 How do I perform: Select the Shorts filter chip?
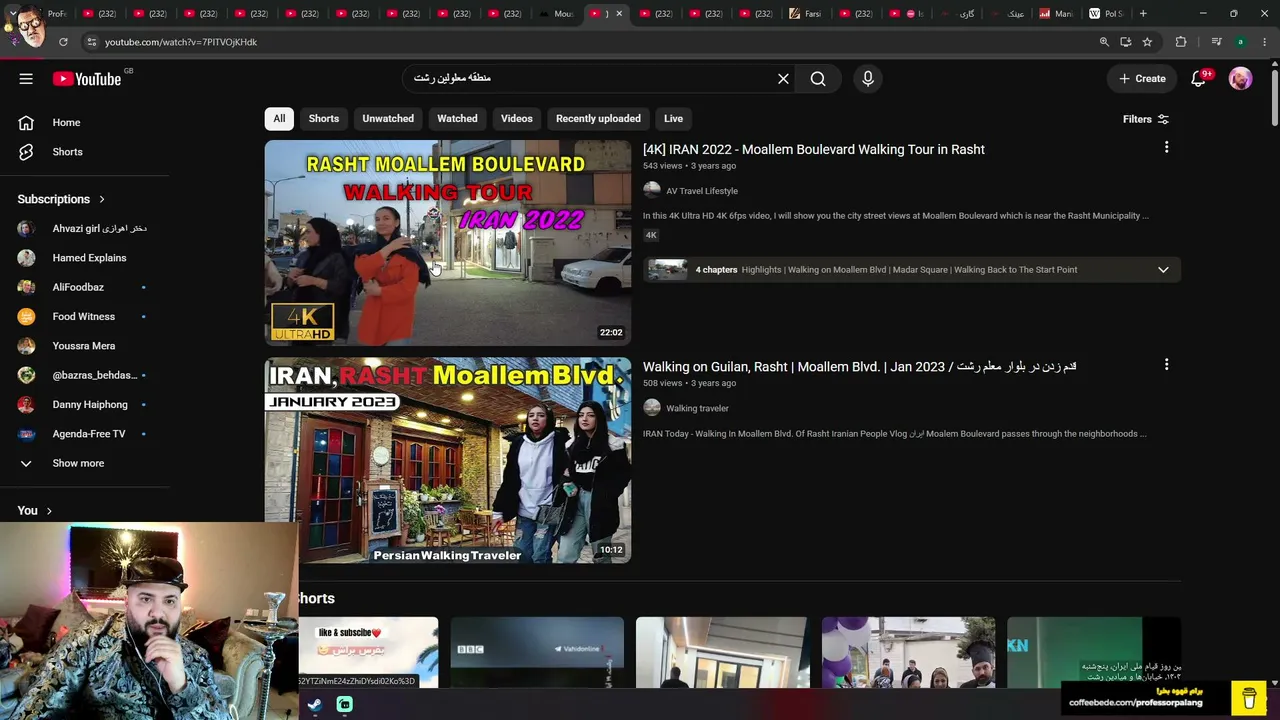tap(324, 119)
